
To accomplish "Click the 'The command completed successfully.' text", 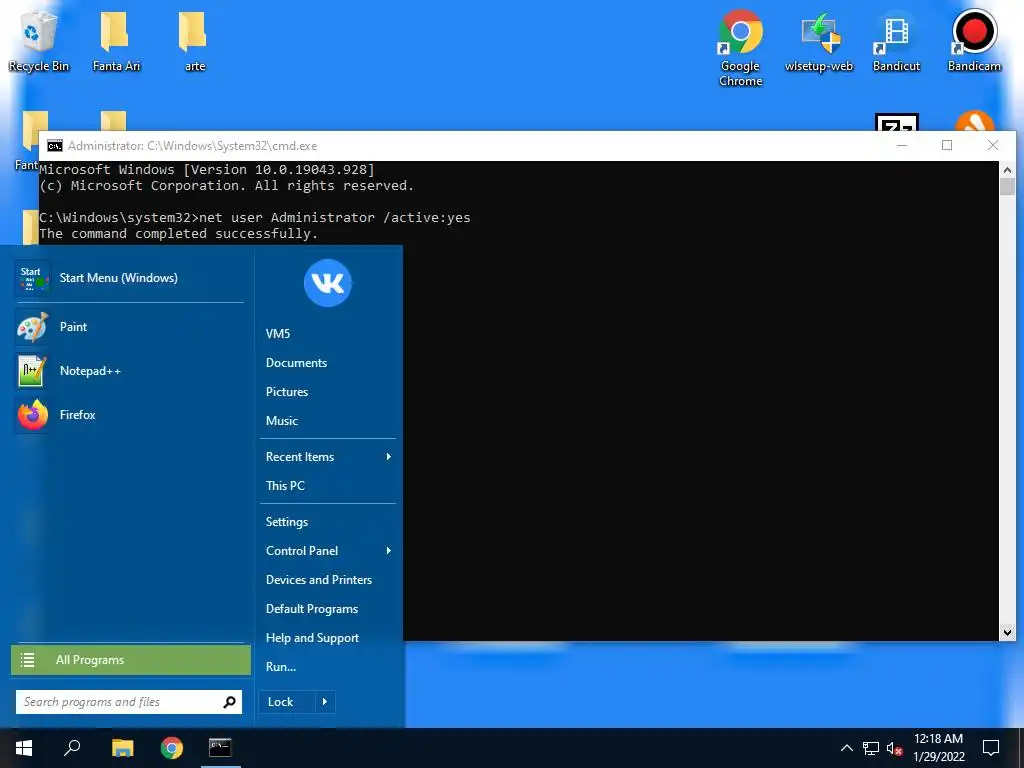I will [178, 234].
